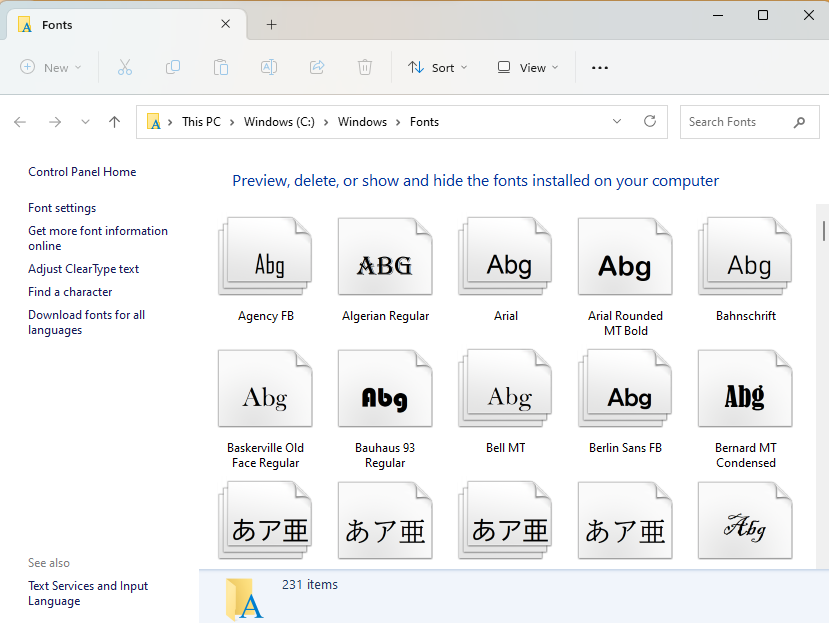
Task: Click the search magnifier icon
Action: pos(799,122)
